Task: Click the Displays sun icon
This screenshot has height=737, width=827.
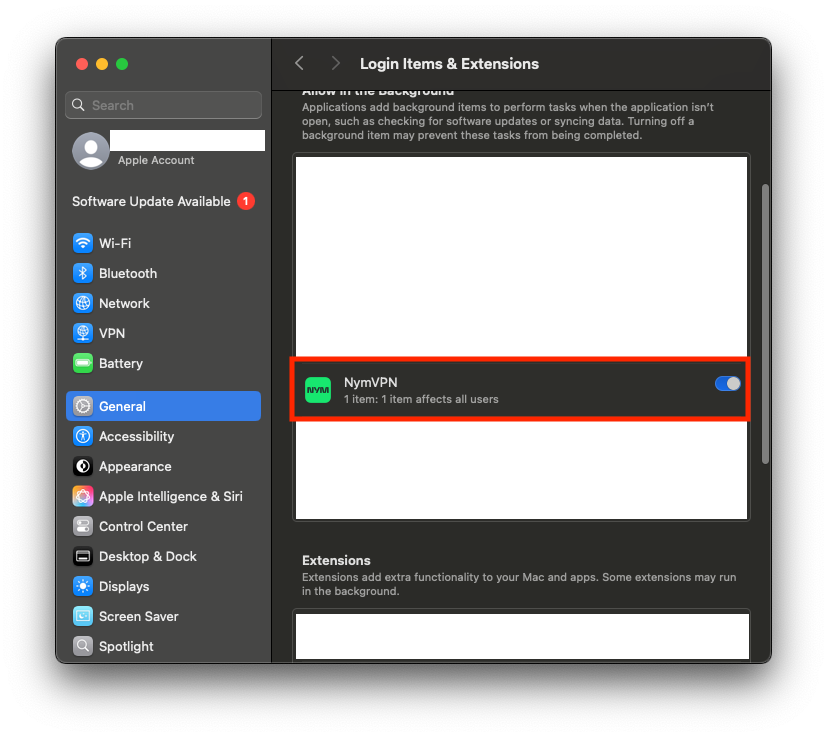Action: tap(83, 587)
